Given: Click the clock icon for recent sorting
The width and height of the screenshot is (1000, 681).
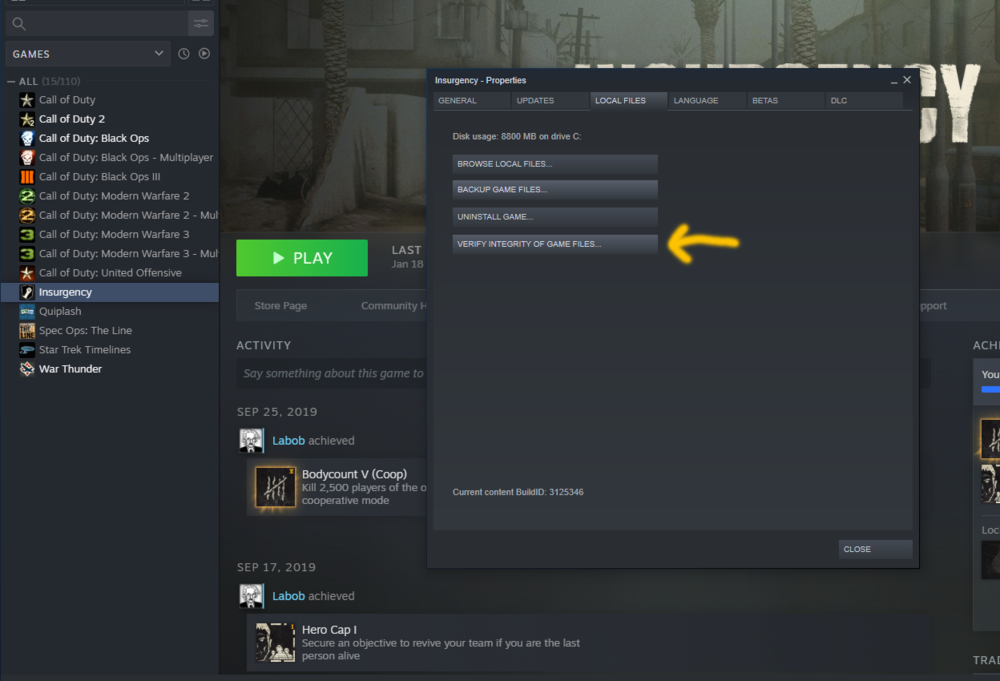Looking at the screenshot, I should [184, 54].
